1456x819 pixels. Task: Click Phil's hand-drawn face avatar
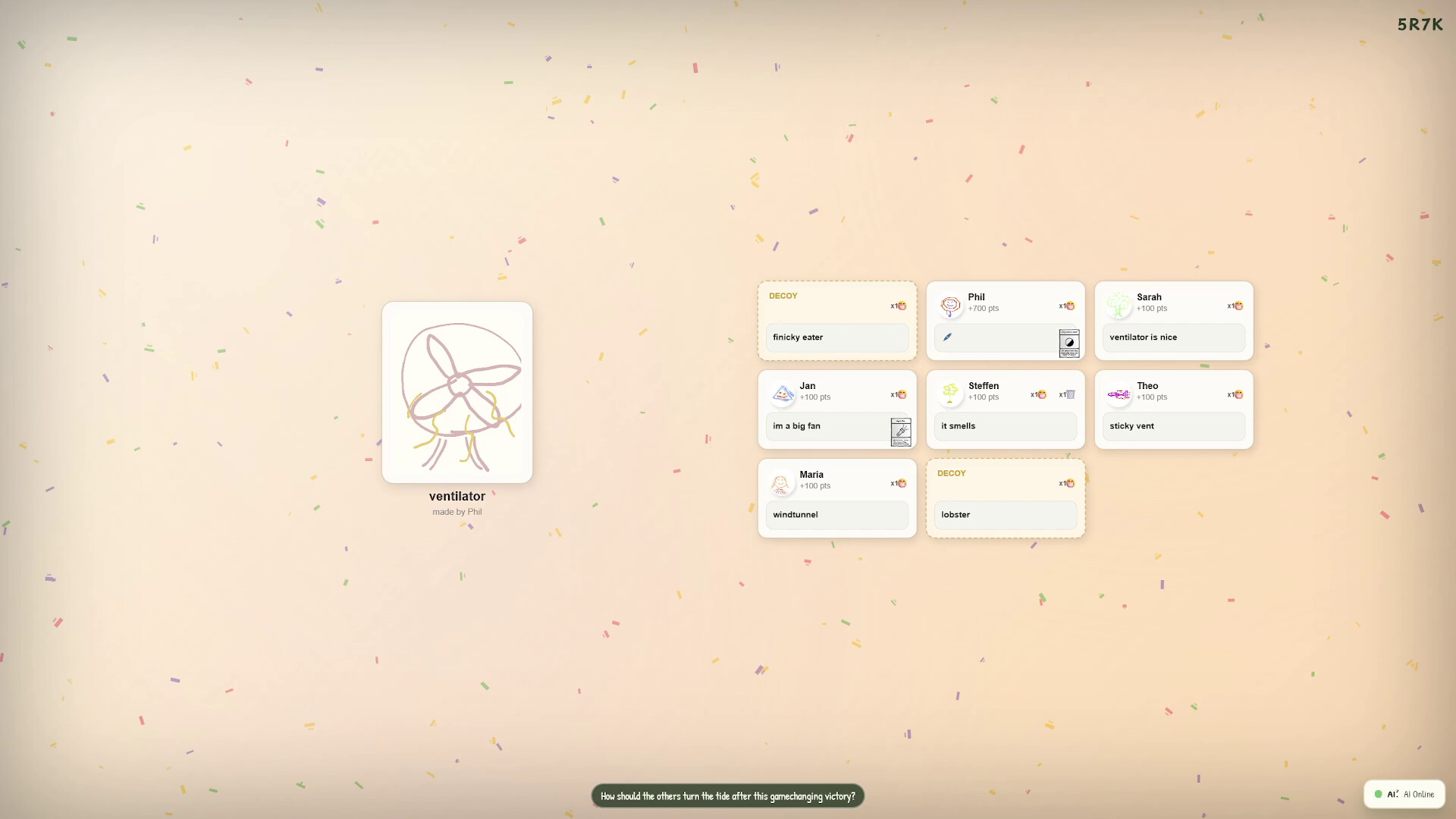click(x=949, y=304)
